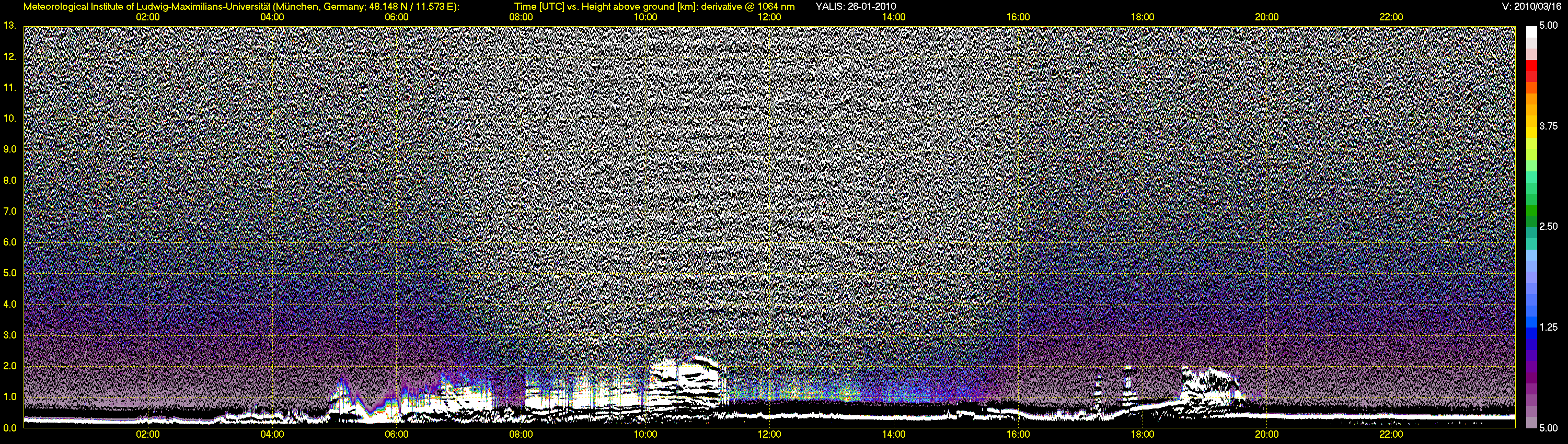Click the 2.0 height axis label
The image size is (1568, 444).
(10, 366)
